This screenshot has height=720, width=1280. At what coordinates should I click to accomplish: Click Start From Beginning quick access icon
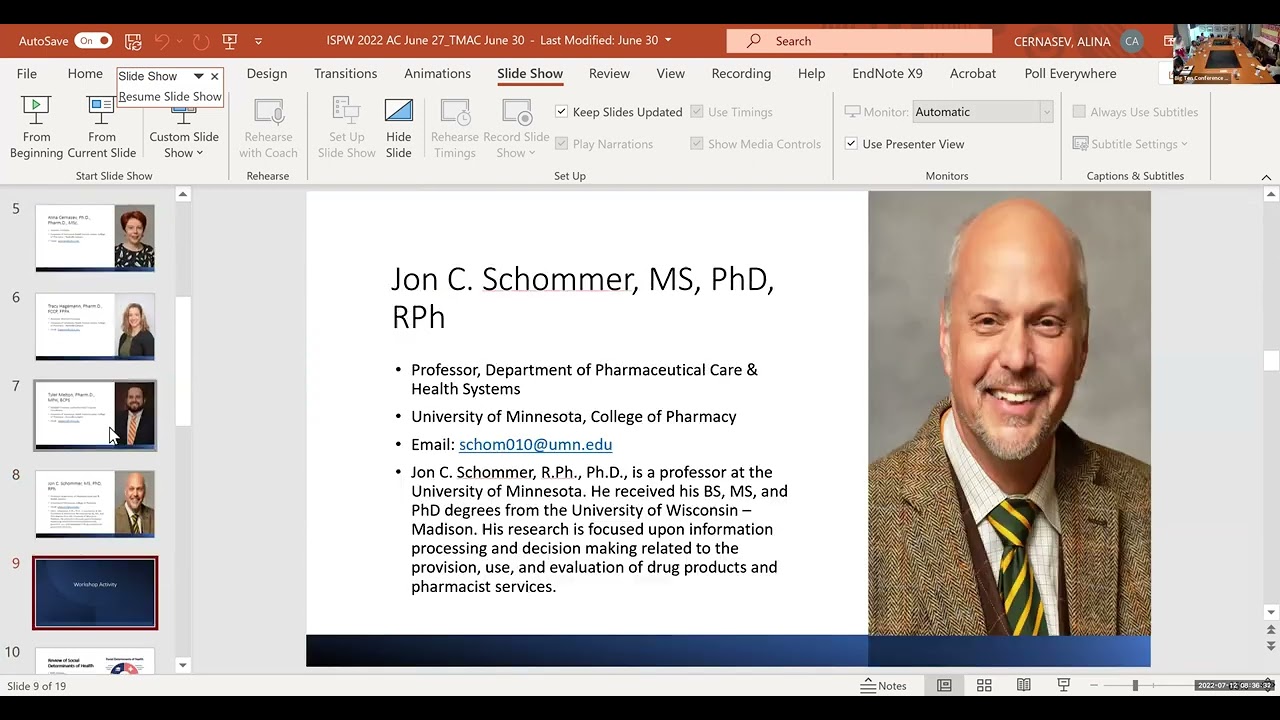pyautogui.click(x=230, y=41)
